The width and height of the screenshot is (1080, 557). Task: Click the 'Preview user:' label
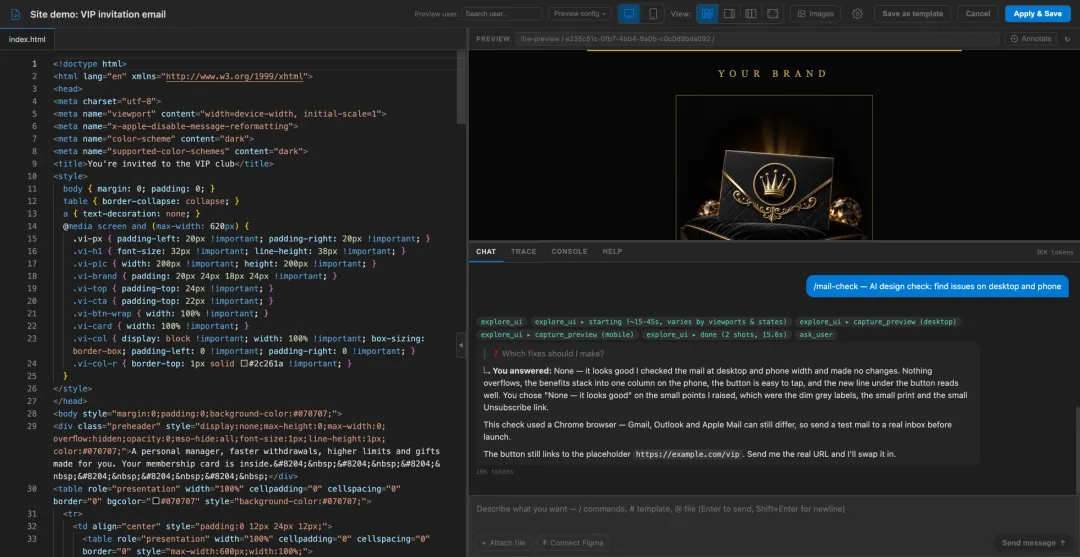coord(436,14)
